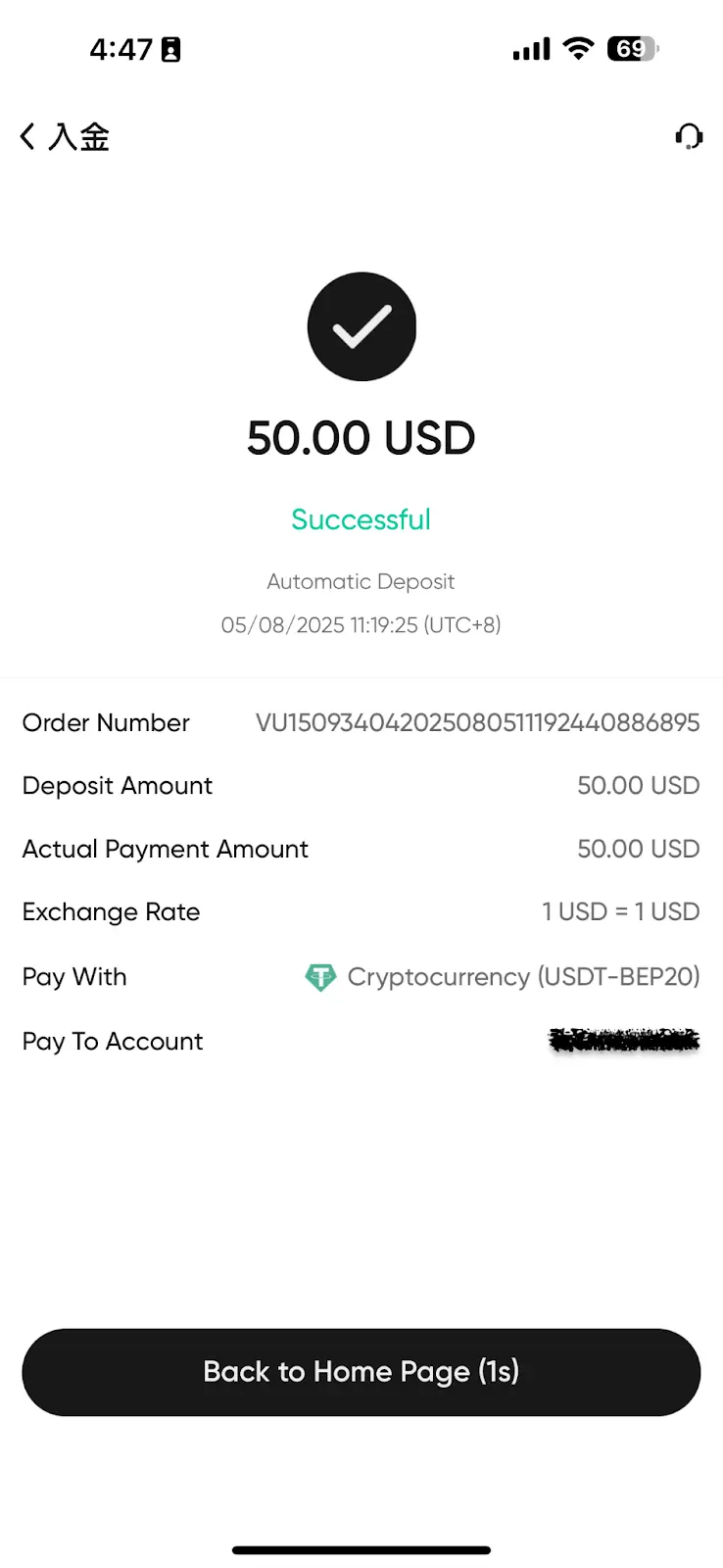
Task: Tap the battery level indicator
Action: [633, 48]
